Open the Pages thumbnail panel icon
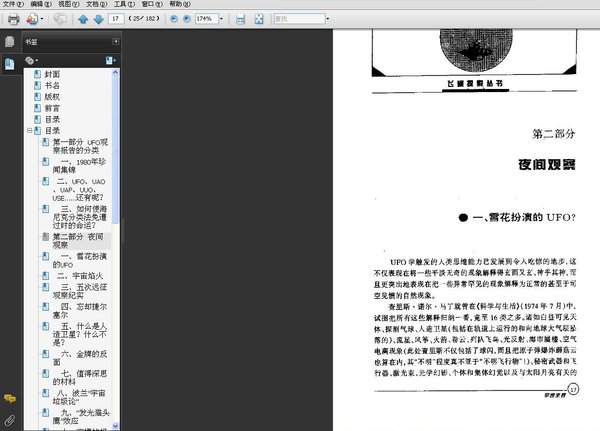The width and height of the screenshot is (600, 431). 10,41
